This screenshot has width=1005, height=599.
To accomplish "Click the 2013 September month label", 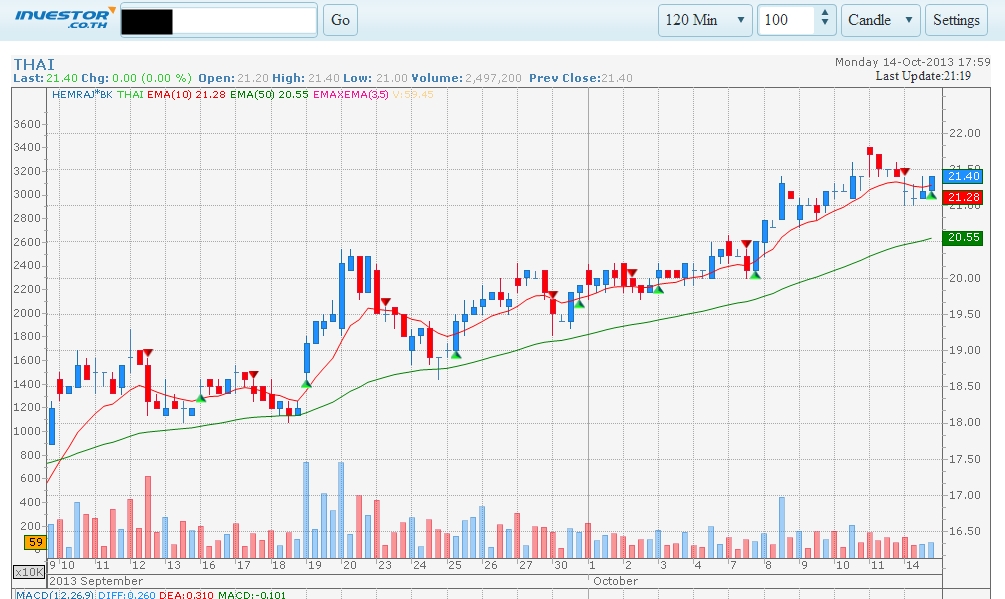I will pyautogui.click(x=96, y=581).
